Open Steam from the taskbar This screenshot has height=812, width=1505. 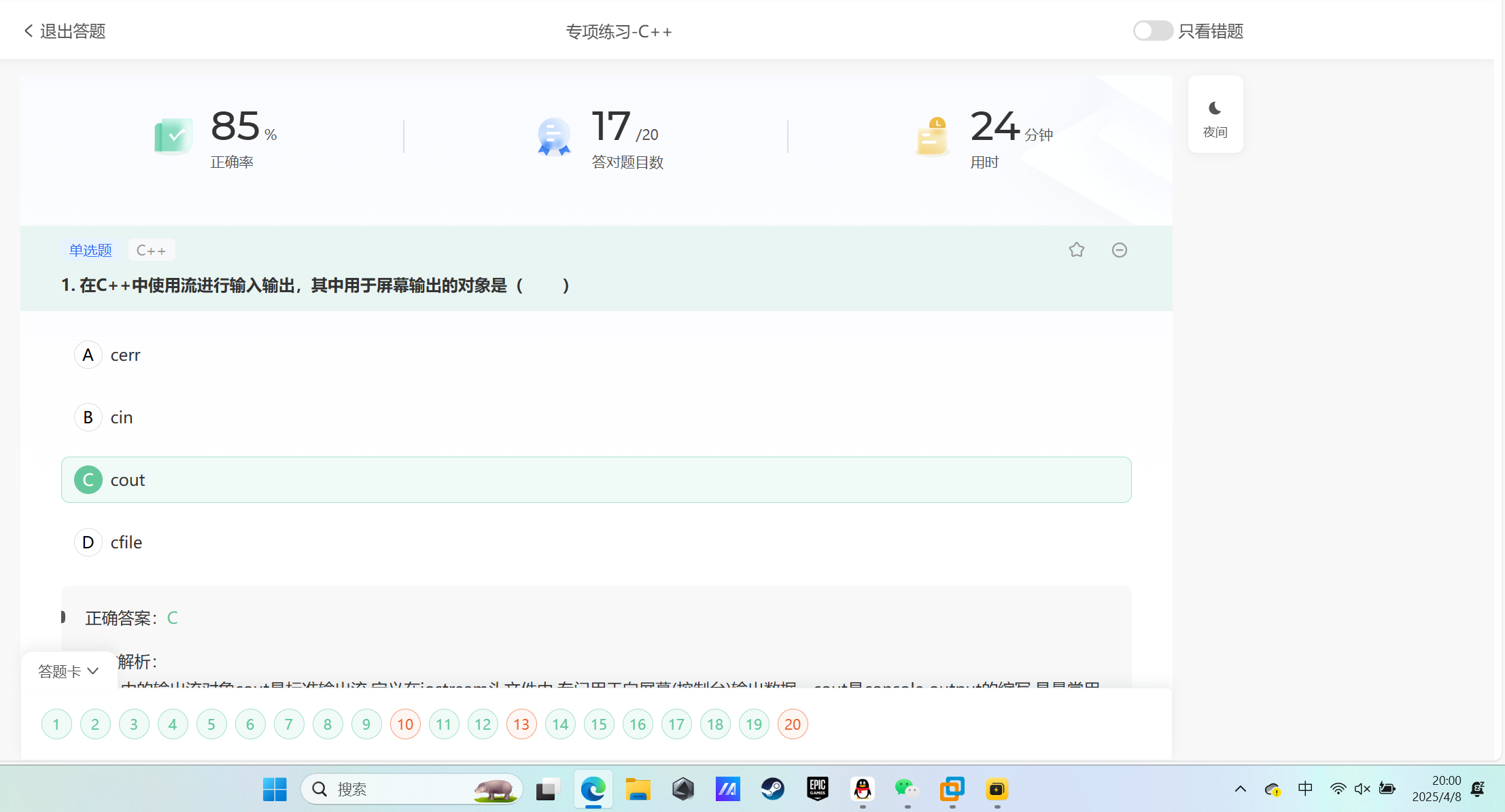[772, 789]
